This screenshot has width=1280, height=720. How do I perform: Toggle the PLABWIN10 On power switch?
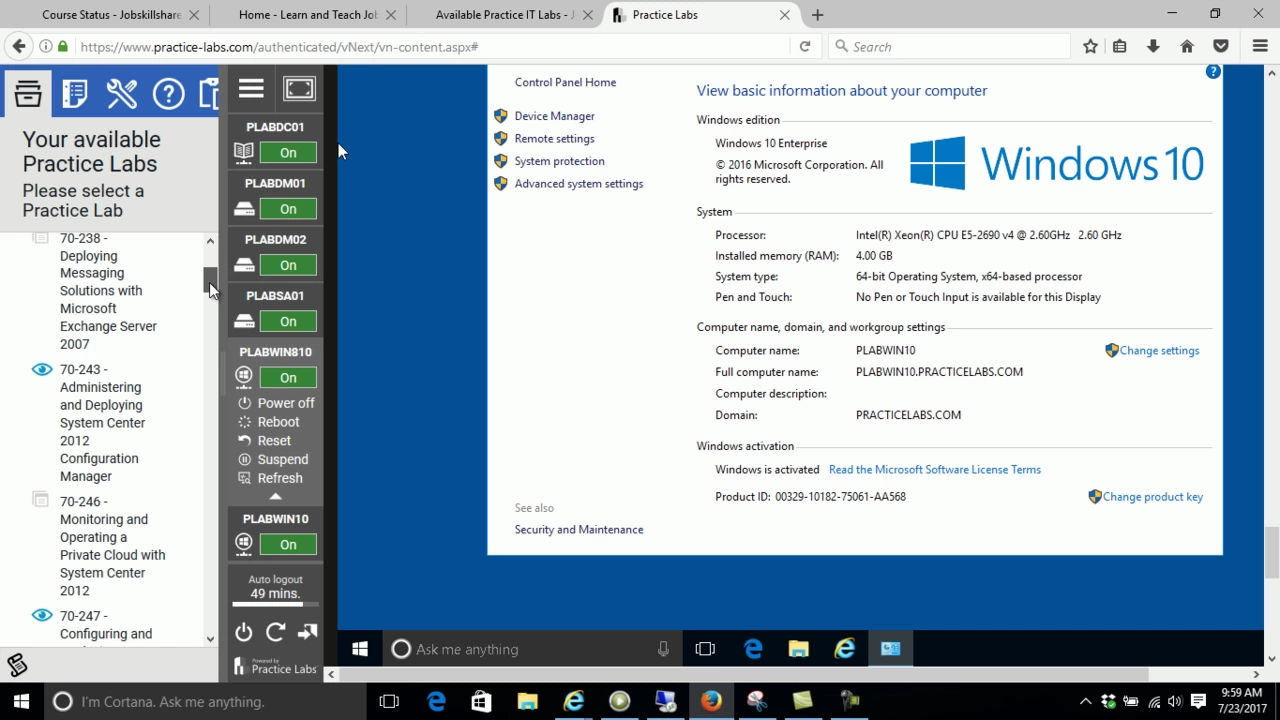[x=288, y=545]
